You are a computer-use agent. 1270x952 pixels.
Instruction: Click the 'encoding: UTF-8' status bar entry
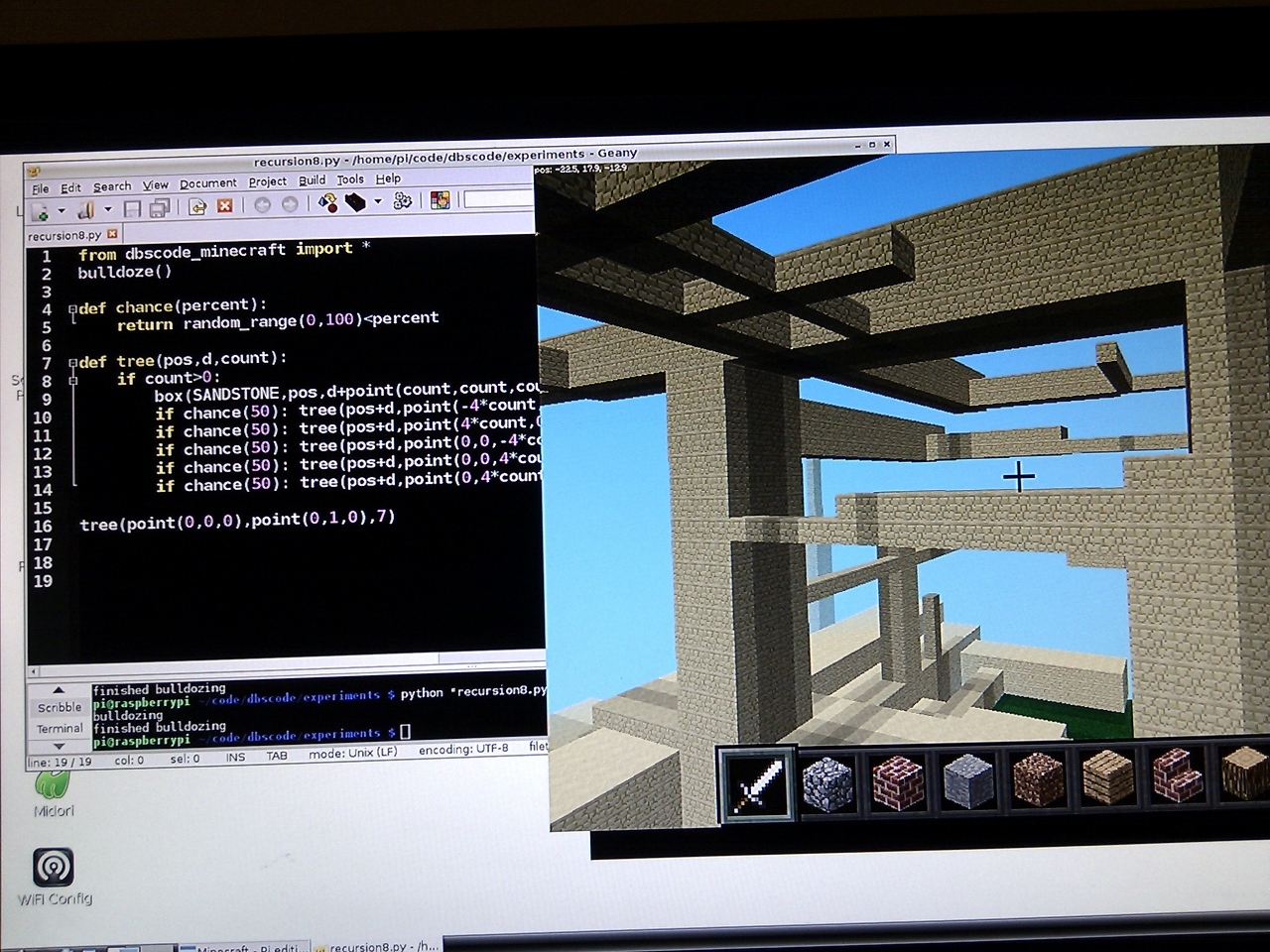463,750
